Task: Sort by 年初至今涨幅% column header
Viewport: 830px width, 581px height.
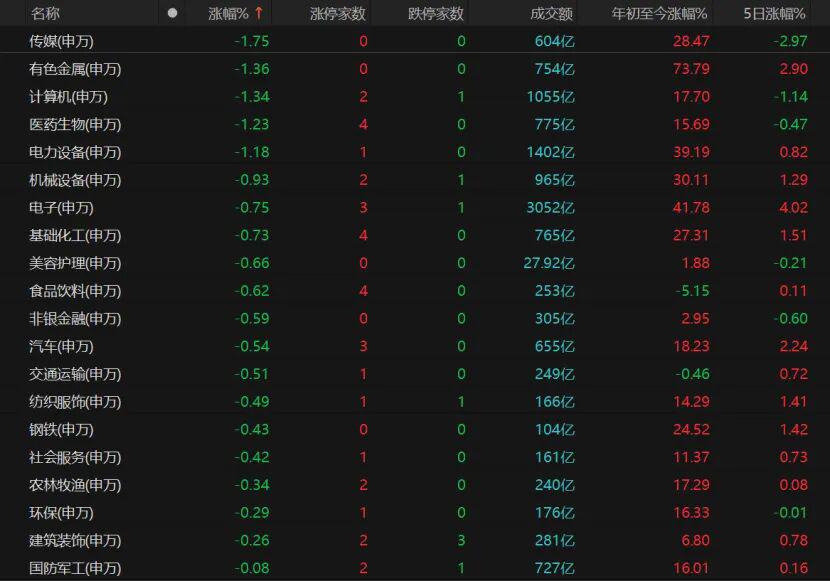Action: click(x=660, y=13)
